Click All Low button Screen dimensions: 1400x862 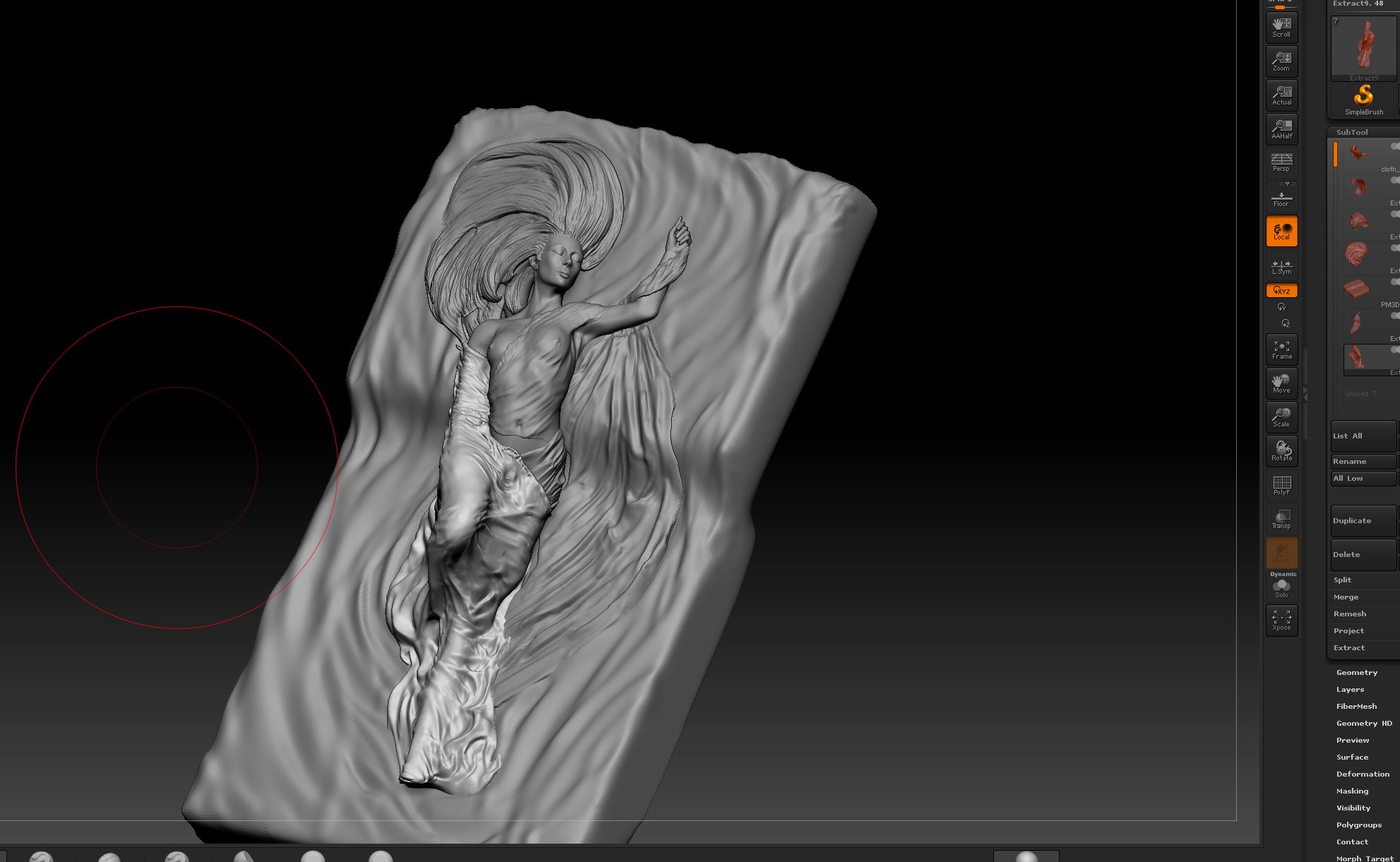pyautogui.click(x=1363, y=479)
